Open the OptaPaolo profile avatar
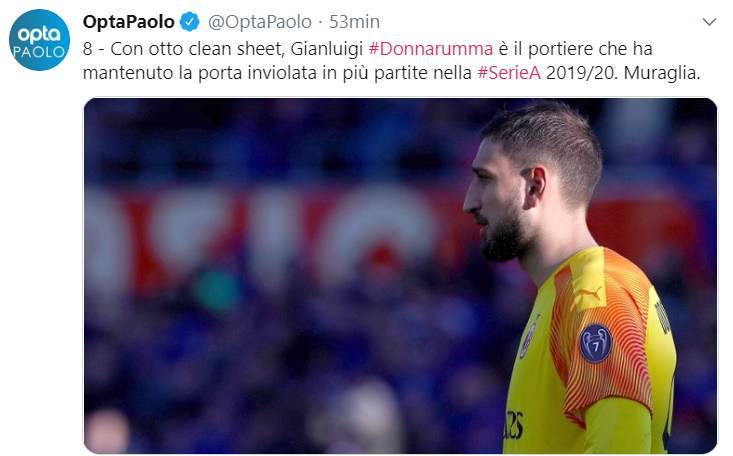 (39, 39)
